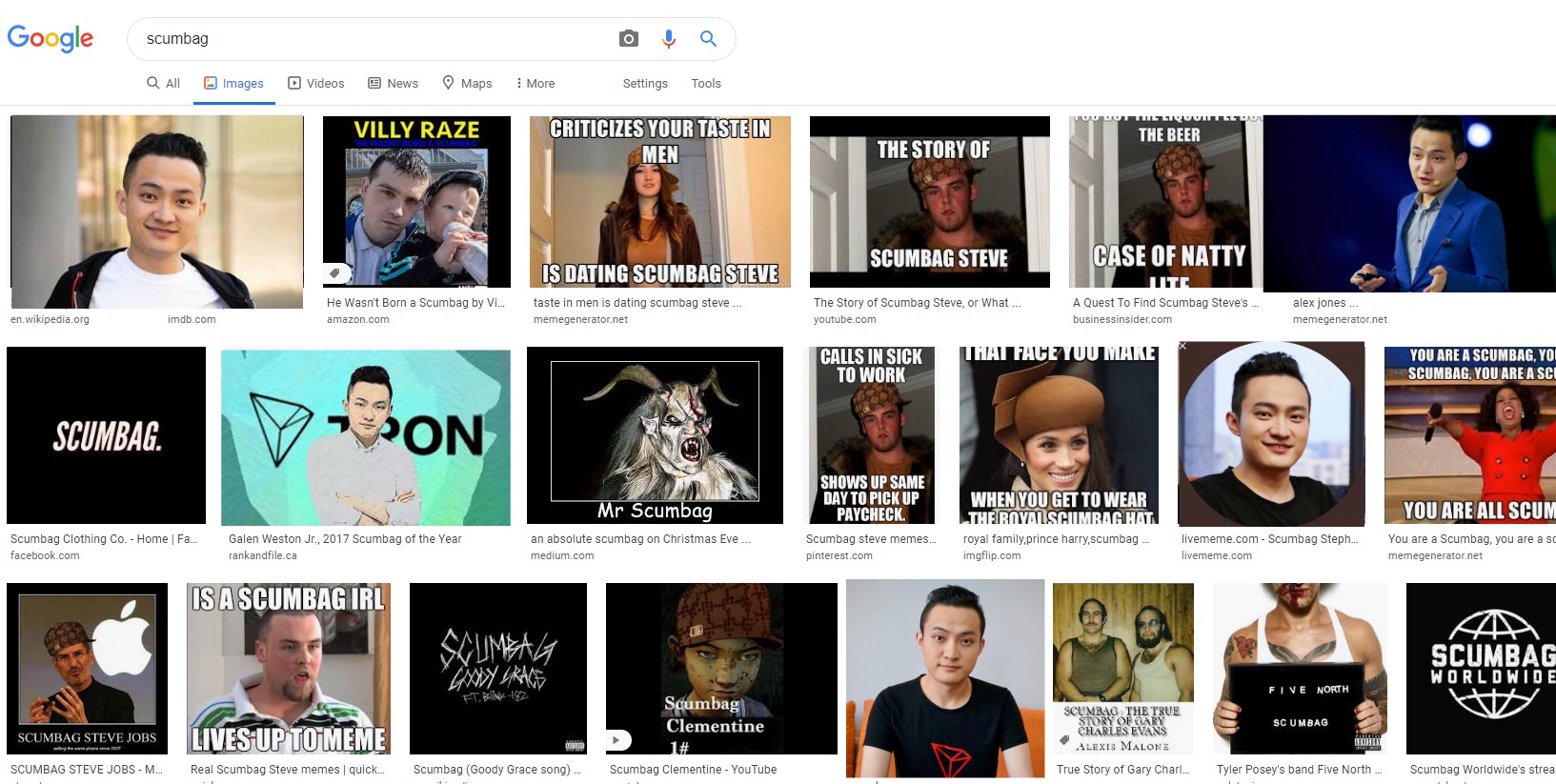This screenshot has width=1556, height=784.
Task: Click the tag icon on Villy Raze thumbnail
Action: point(334,273)
